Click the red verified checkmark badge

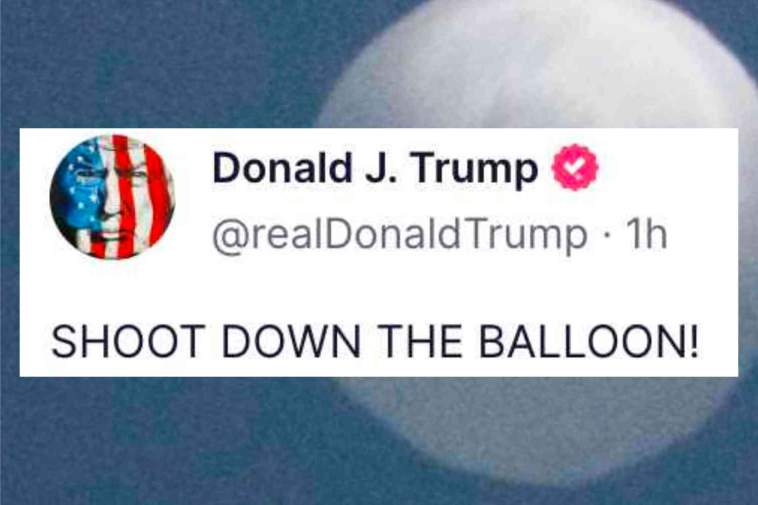click(x=575, y=167)
